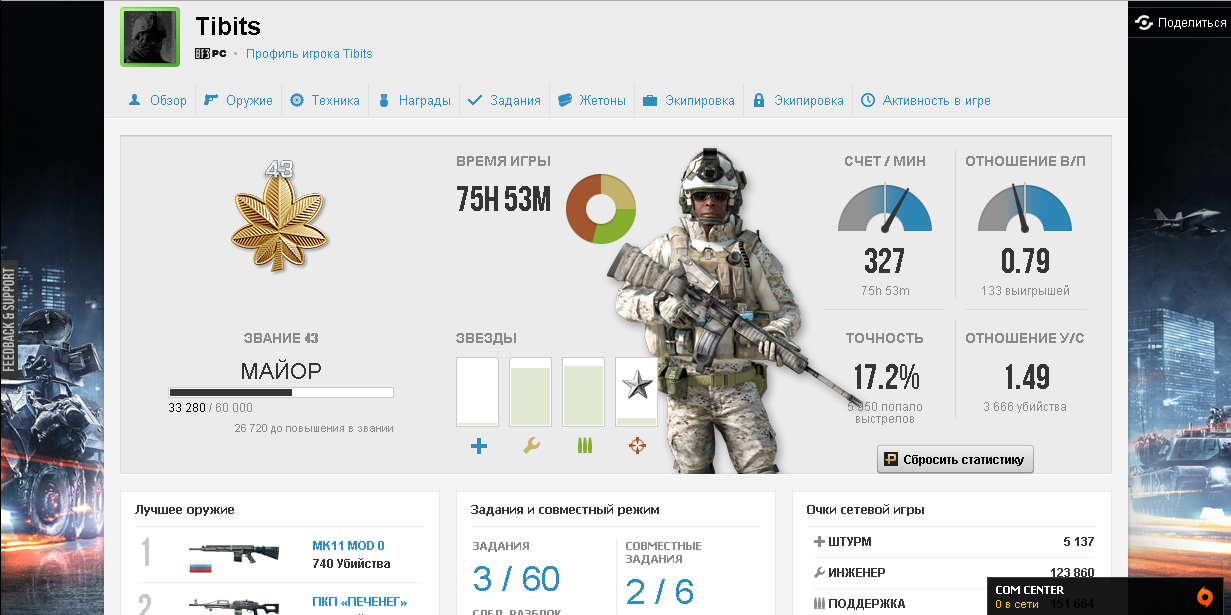Click the Tibits player avatar
The image size is (1231, 615).
tap(150, 37)
